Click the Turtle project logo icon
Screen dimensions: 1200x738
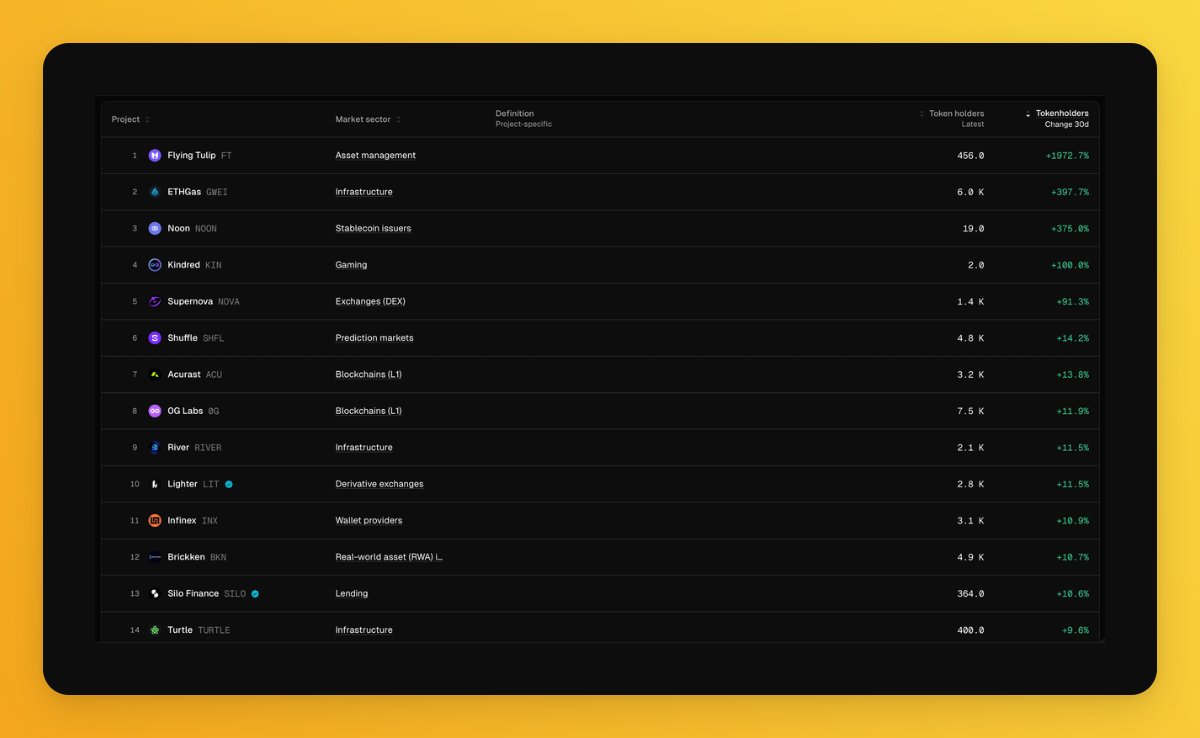[155, 630]
